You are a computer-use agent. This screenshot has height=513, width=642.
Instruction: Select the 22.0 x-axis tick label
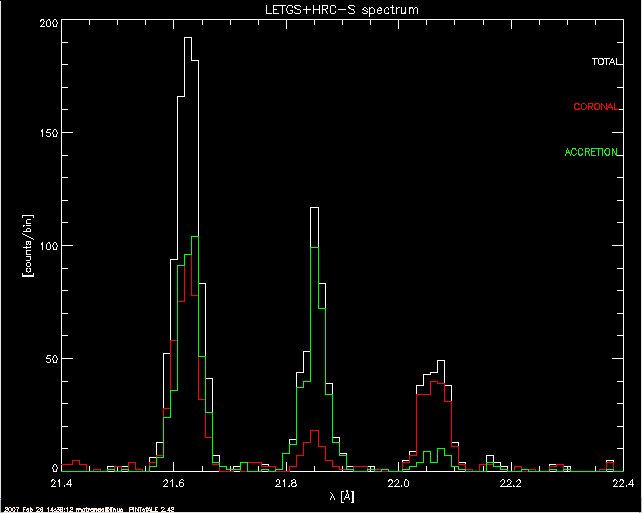[398, 483]
